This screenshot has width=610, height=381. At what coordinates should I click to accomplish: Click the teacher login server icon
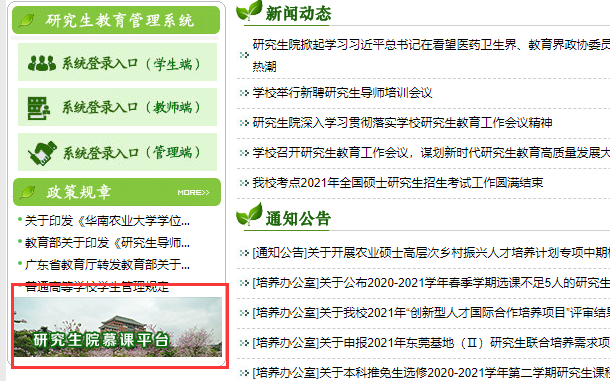(39, 108)
